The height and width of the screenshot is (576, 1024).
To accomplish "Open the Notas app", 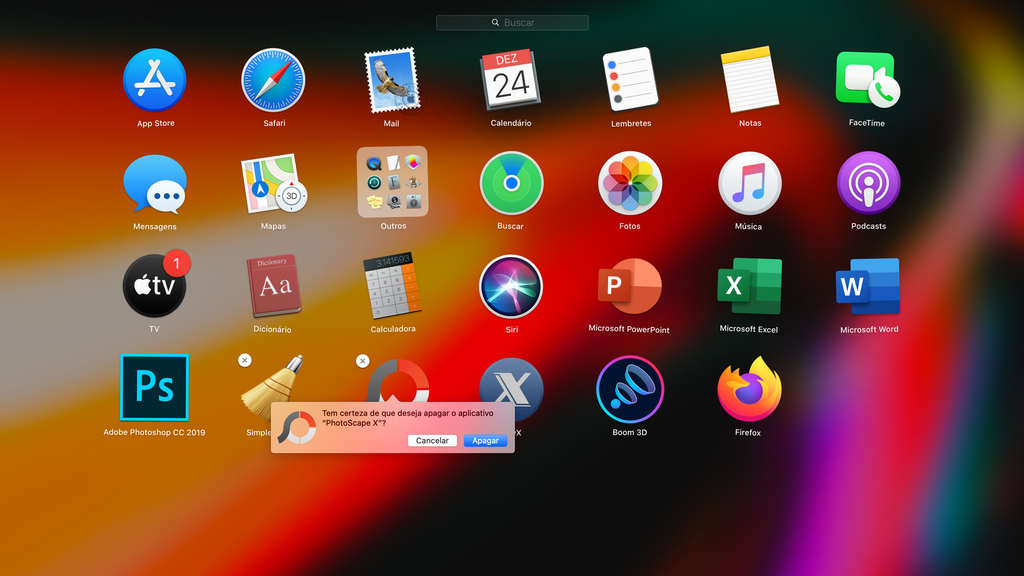I will (x=749, y=79).
